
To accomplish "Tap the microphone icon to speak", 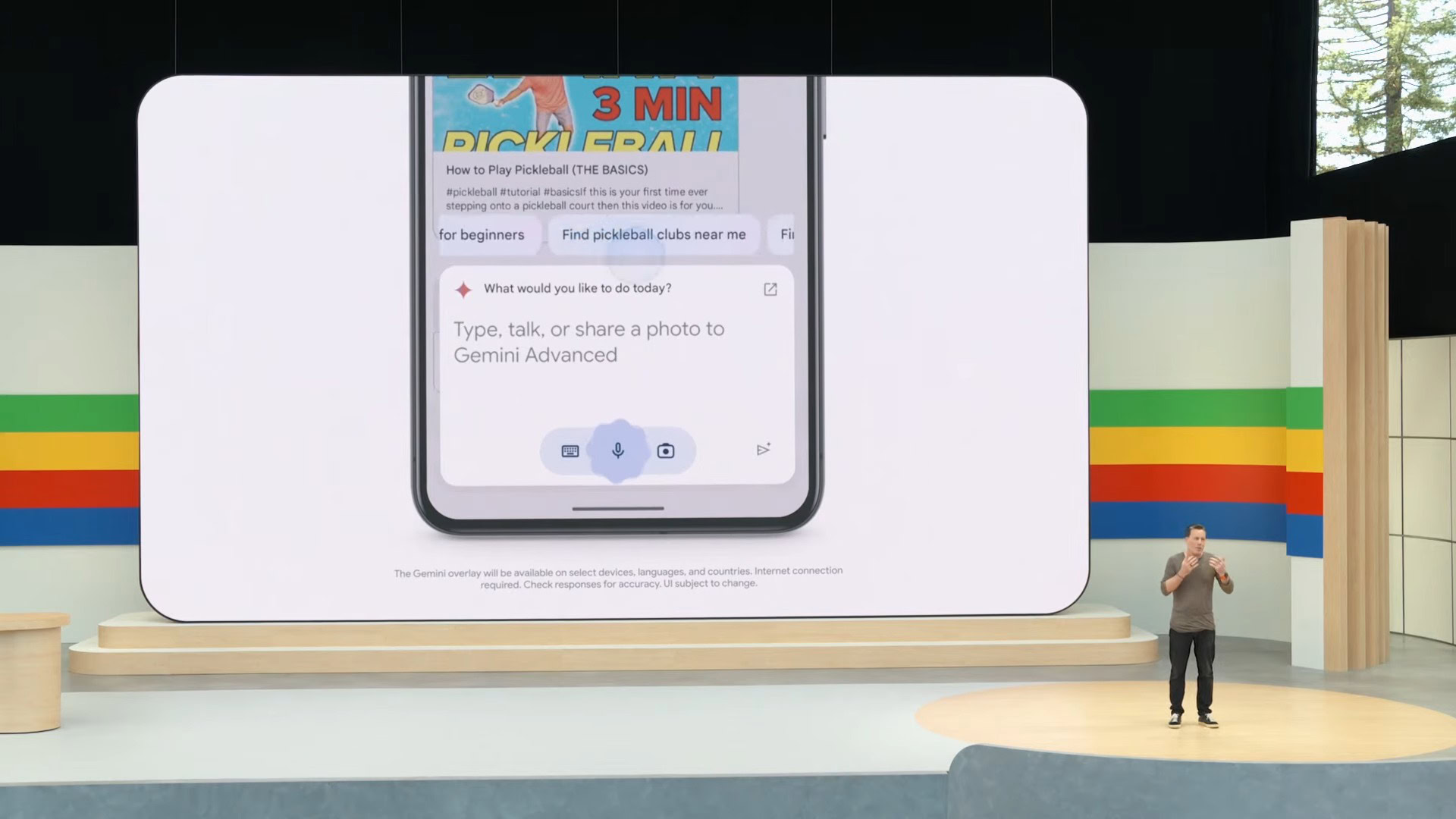I will pyautogui.click(x=617, y=450).
